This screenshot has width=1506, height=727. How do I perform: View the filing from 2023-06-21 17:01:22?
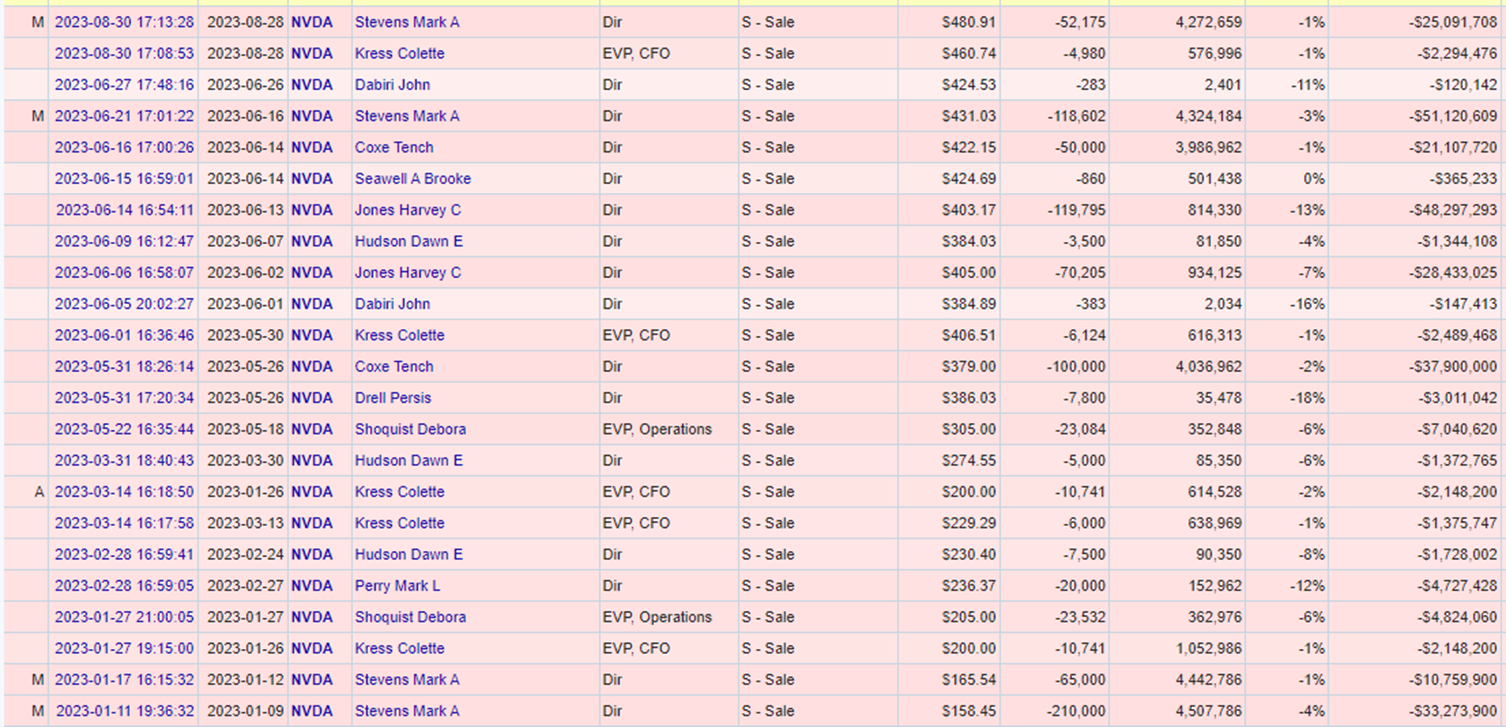coord(124,116)
